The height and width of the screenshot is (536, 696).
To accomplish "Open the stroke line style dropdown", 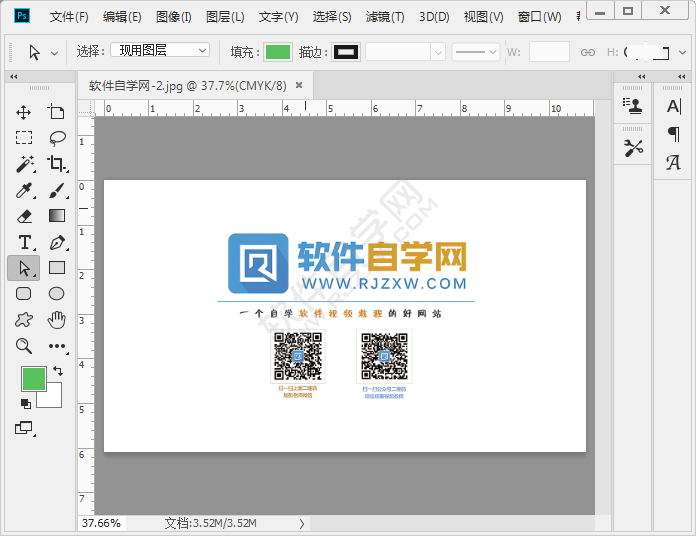I will click(476, 52).
